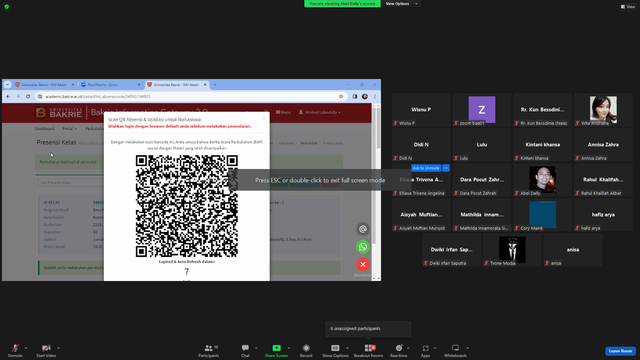This screenshot has height=360, width=640.
Task: Open caption options arrow beside Show Captions
Action: 347,348
